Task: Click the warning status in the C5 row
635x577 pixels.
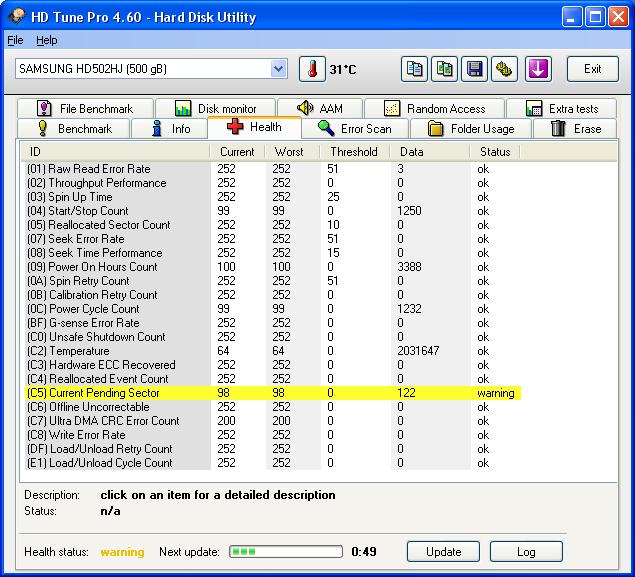Action: 496,393
